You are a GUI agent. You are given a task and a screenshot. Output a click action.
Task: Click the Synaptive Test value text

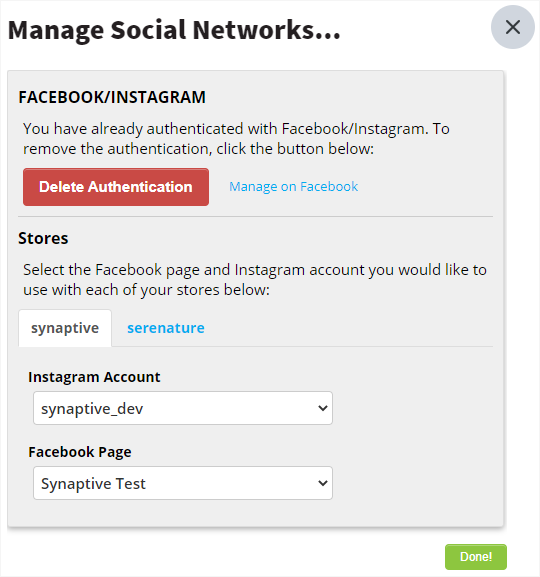click(x=93, y=484)
